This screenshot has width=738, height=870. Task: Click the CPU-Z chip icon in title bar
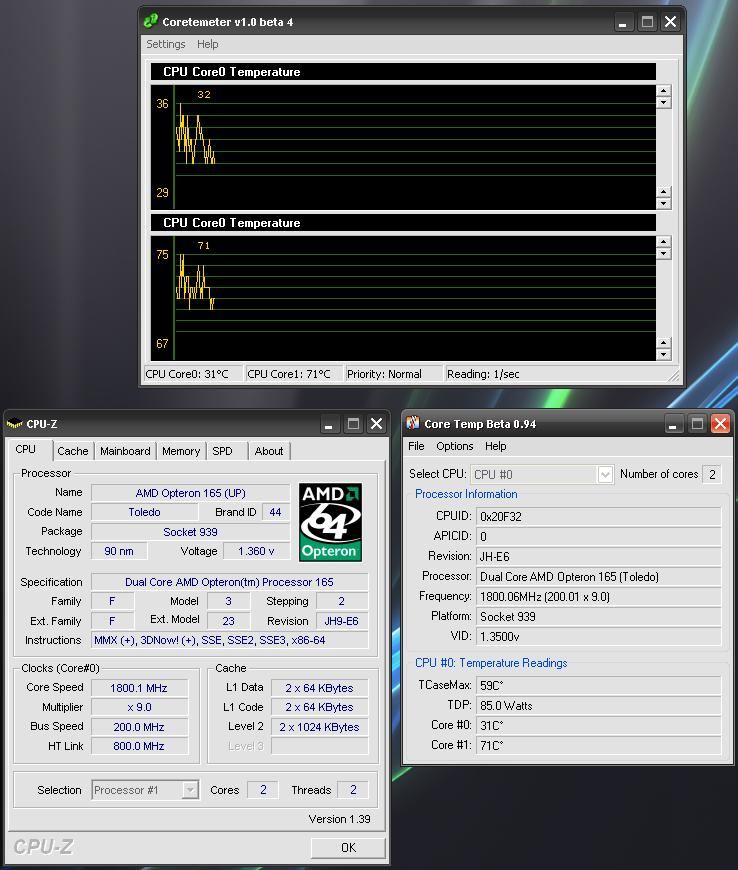click(14, 424)
